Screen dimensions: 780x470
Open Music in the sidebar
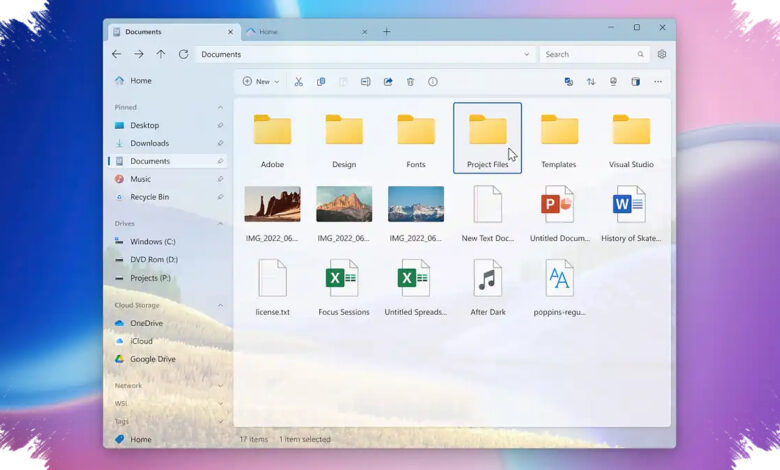[x=167, y=179]
